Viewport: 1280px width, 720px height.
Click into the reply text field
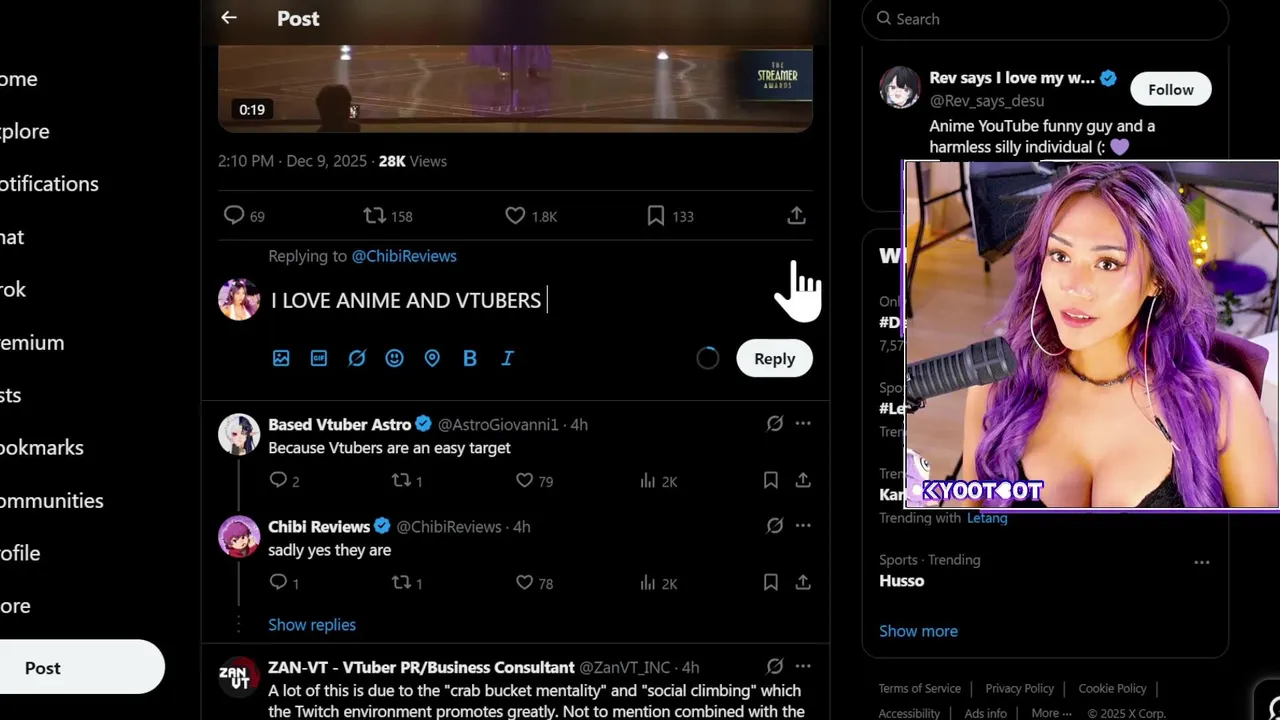click(540, 300)
